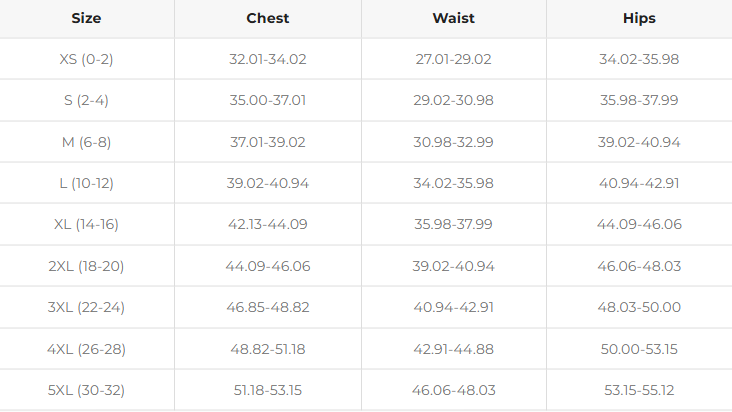Select the XS (0-2) size cell
Image resolution: width=732 pixels, height=412 pixels.
tap(86, 59)
